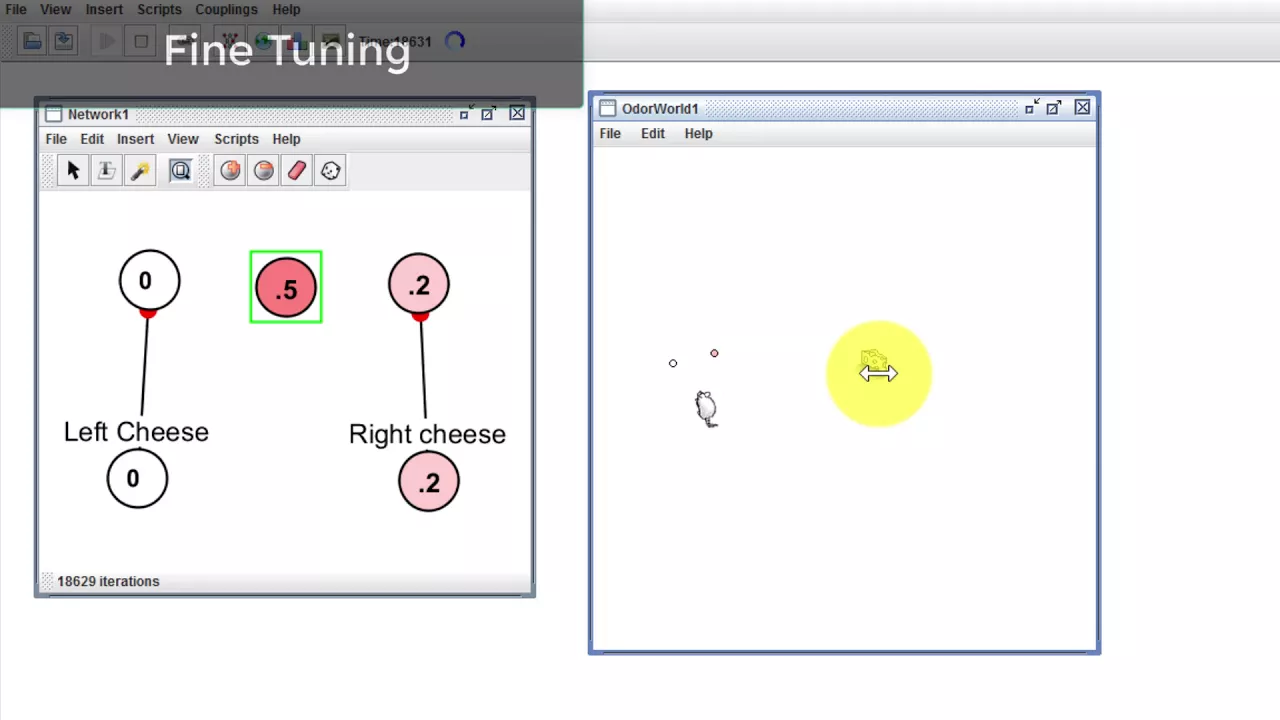Click the open folder icon in main toolbar
Screen dimensions: 1280x720
point(33,41)
